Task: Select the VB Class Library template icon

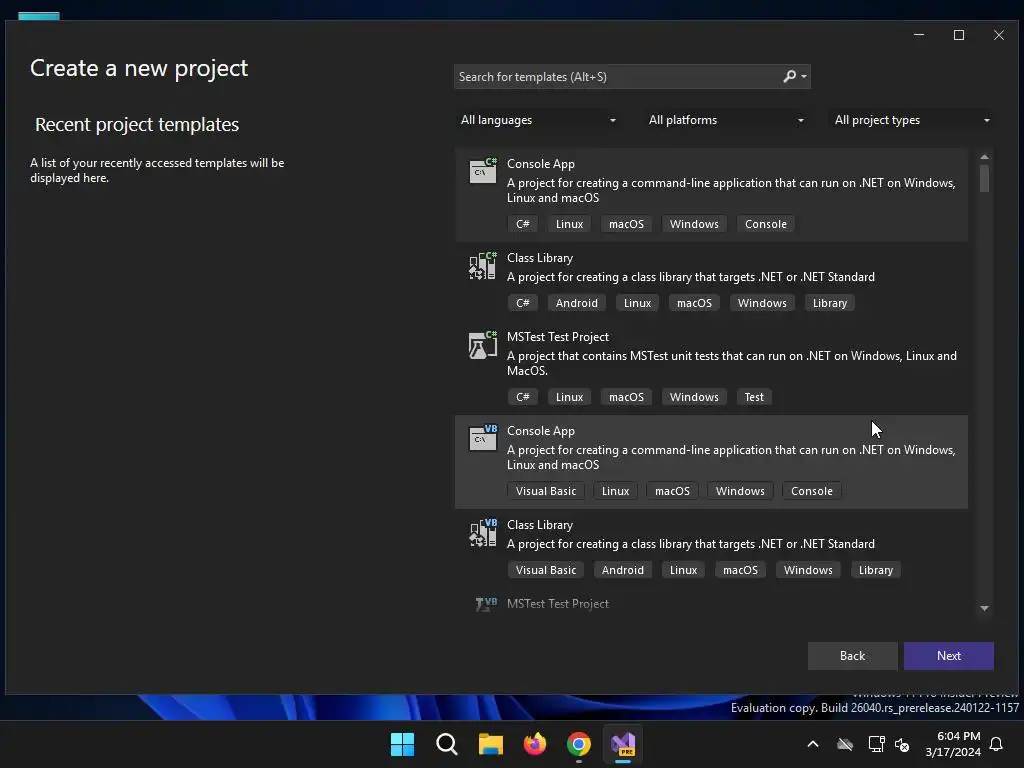Action: [483, 532]
